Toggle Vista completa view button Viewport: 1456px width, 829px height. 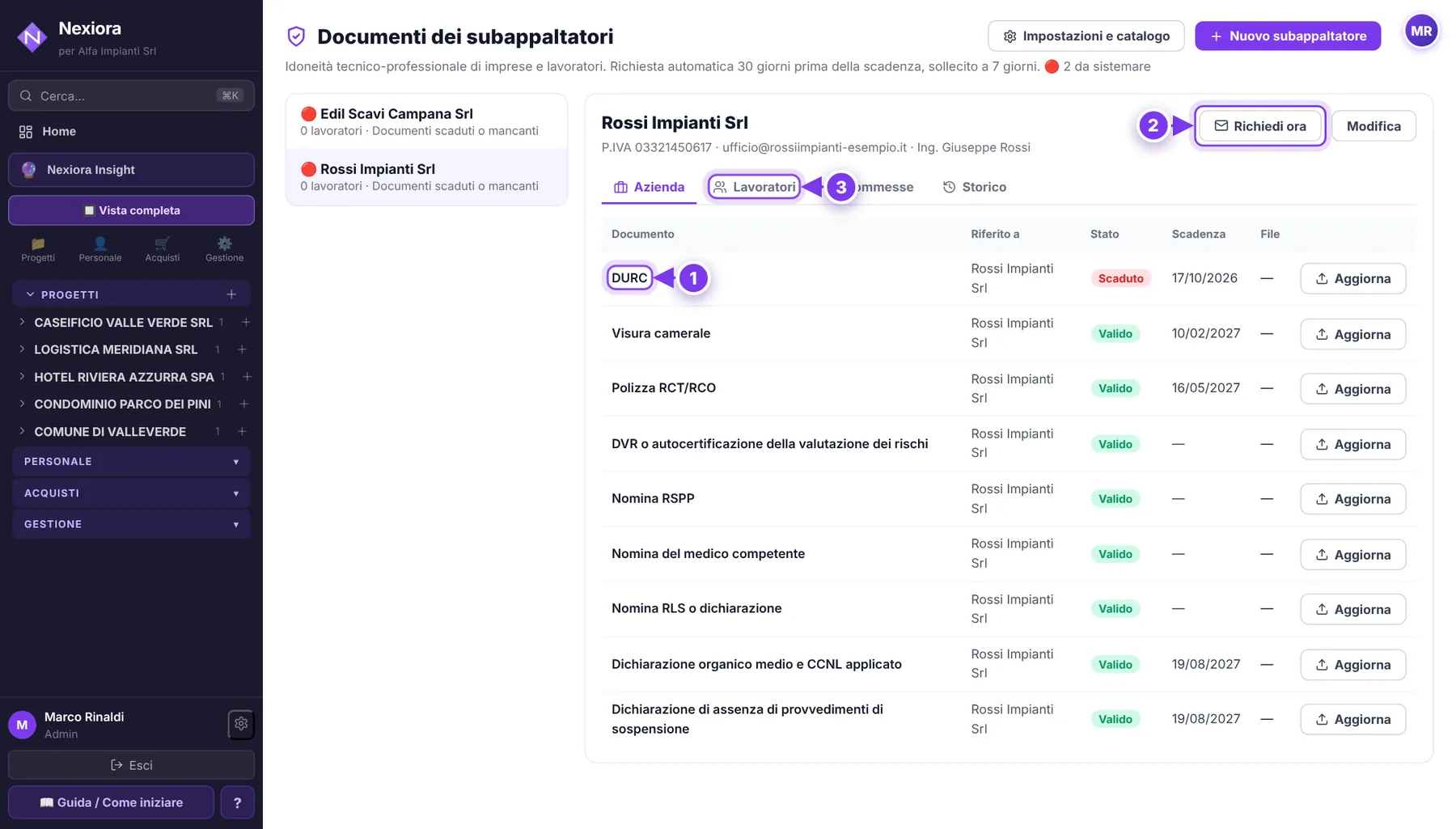(131, 210)
